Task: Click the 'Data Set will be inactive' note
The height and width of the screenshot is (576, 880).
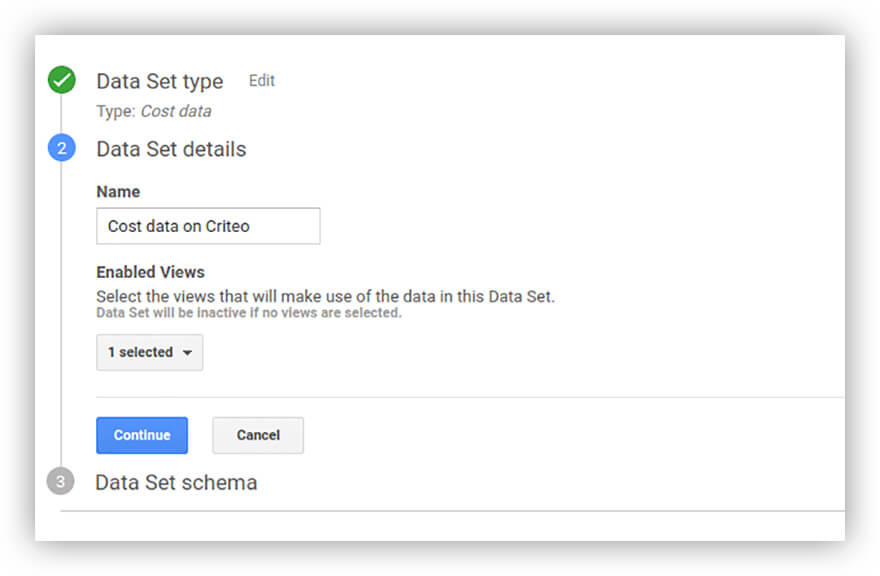Action: point(248,313)
